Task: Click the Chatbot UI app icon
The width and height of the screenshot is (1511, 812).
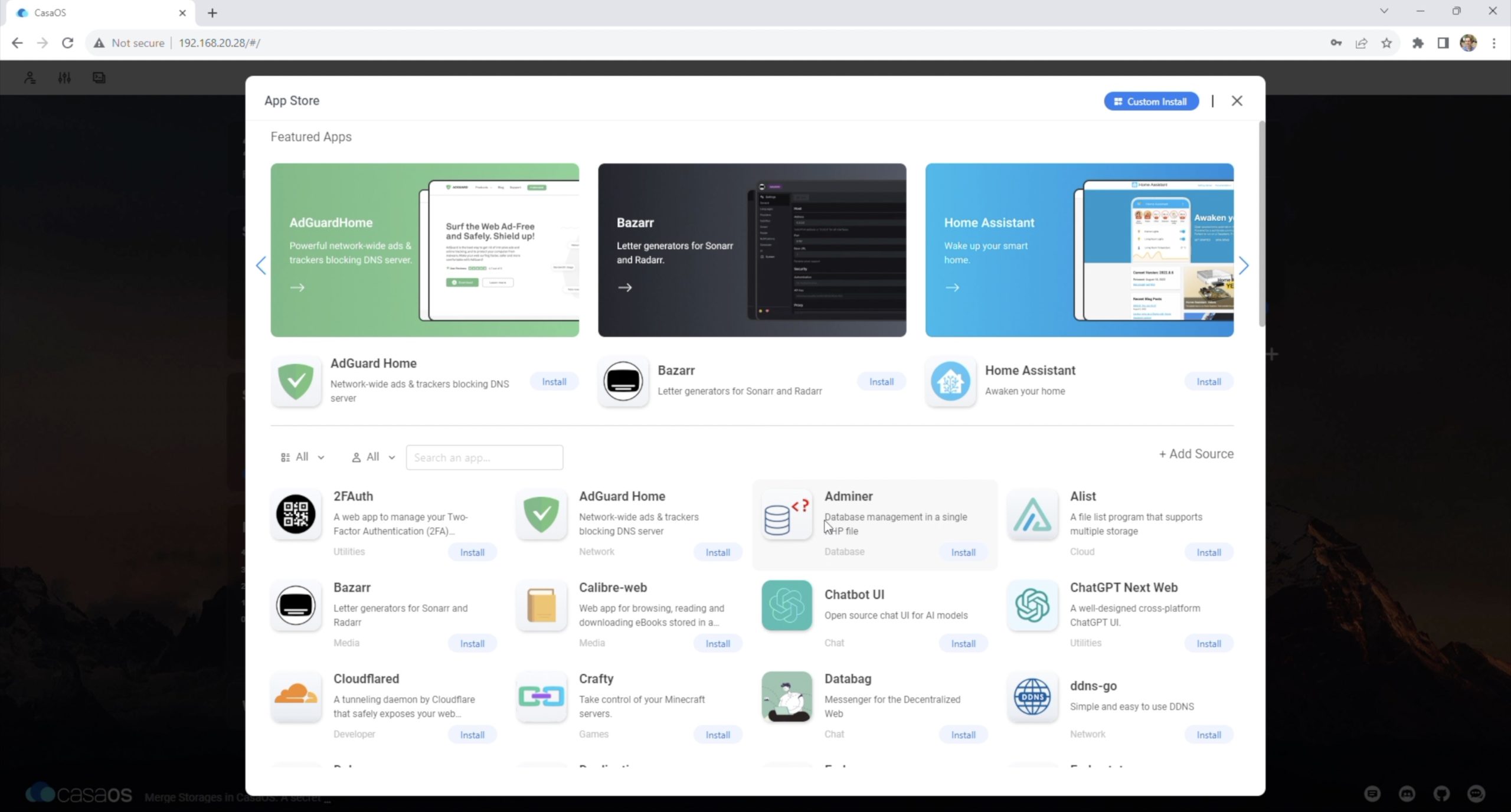Action: click(x=786, y=605)
